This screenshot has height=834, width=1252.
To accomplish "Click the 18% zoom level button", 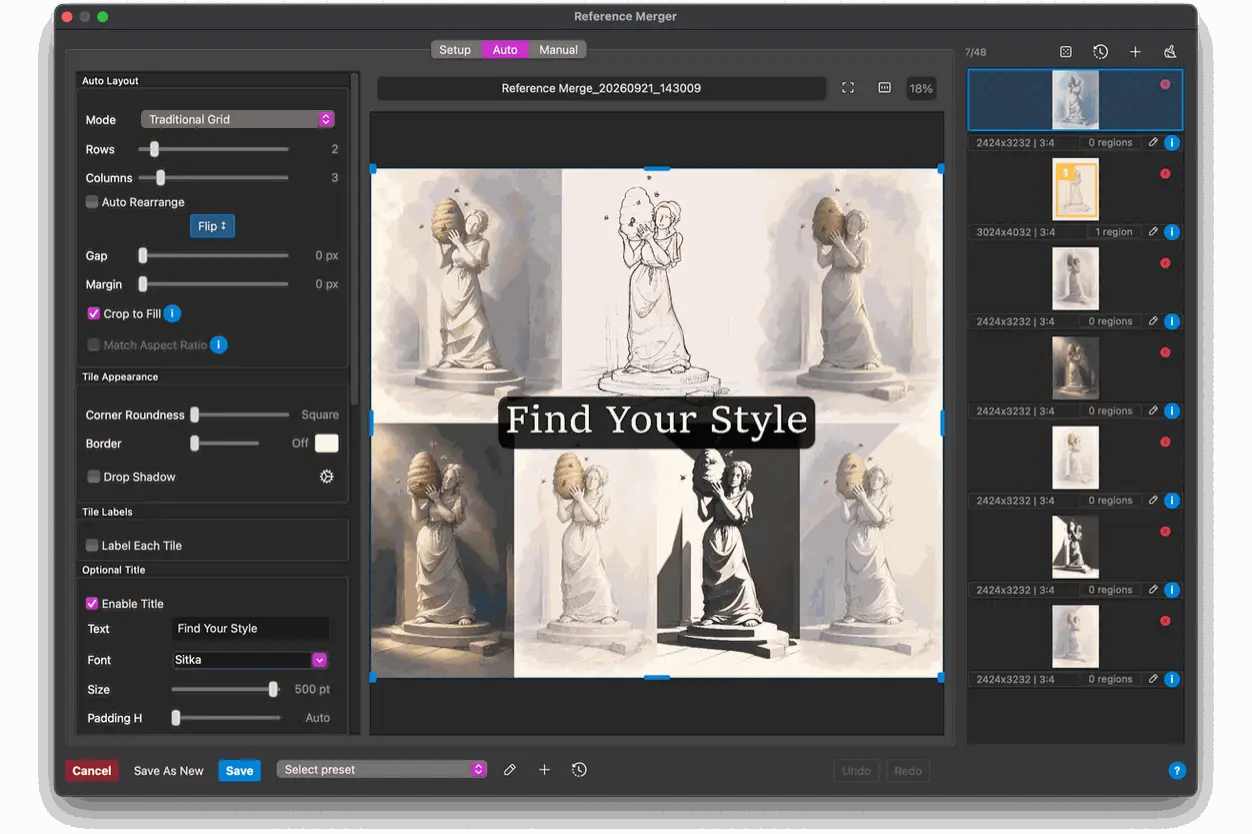I will coord(921,88).
